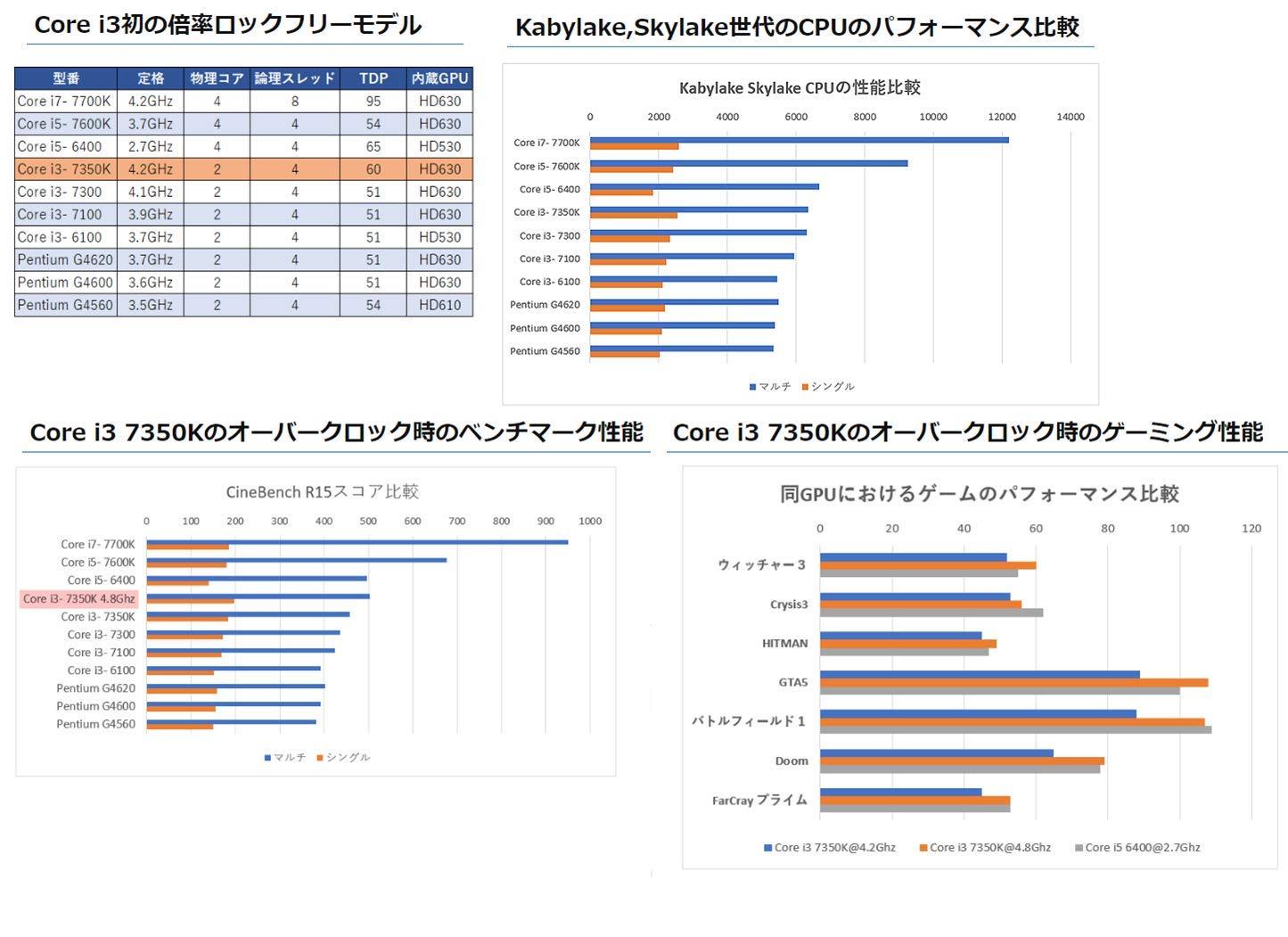Click chart title '同GPUにおけるゲームのパフォーマンス比較'
The width and height of the screenshot is (1288, 937).
tap(980, 494)
